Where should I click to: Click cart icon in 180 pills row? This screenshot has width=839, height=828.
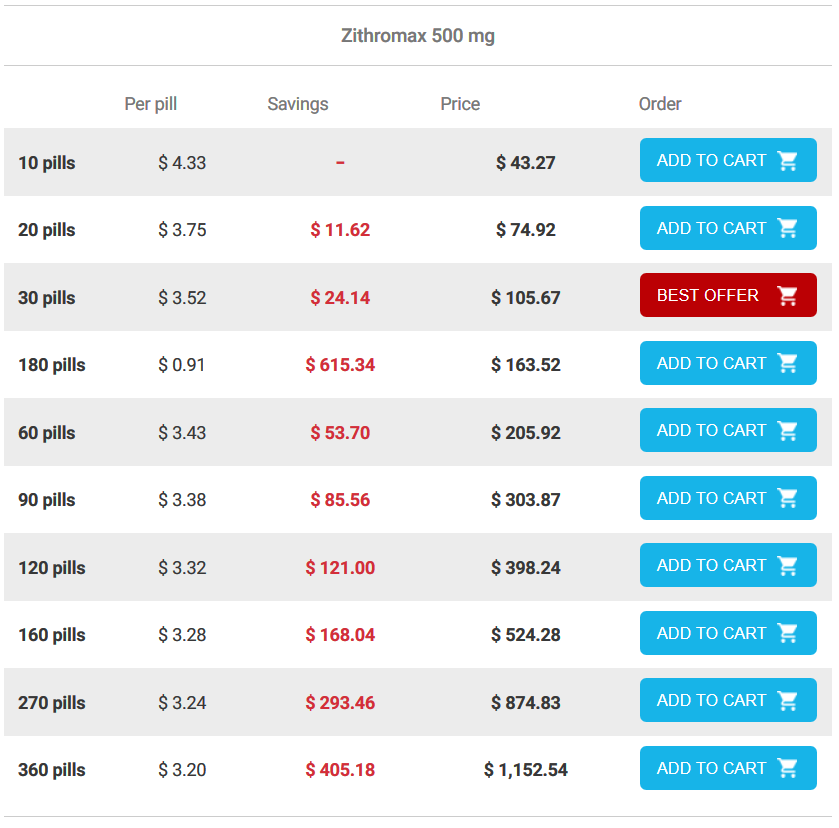[x=788, y=363]
